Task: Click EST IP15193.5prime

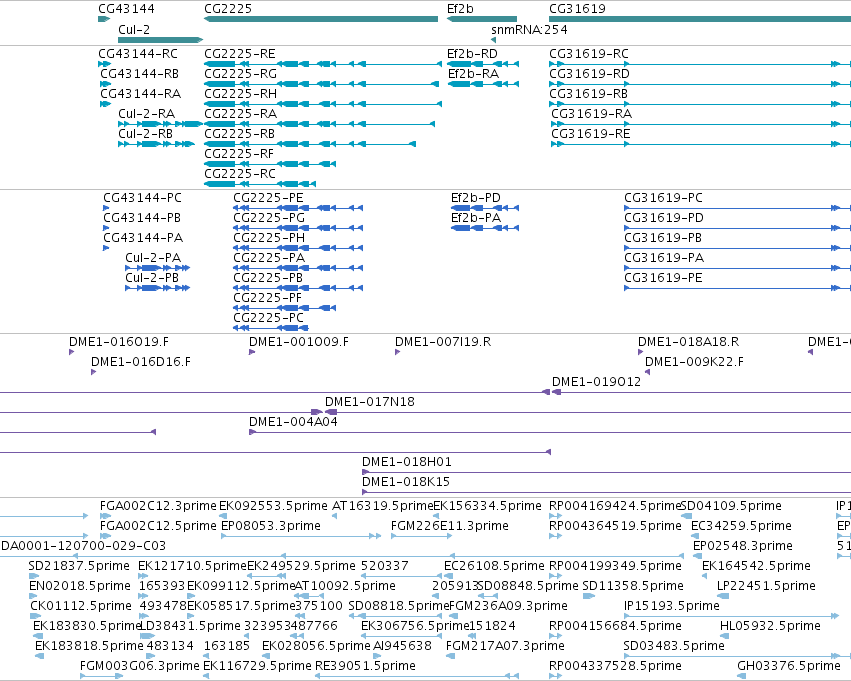Action: (x=672, y=607)
